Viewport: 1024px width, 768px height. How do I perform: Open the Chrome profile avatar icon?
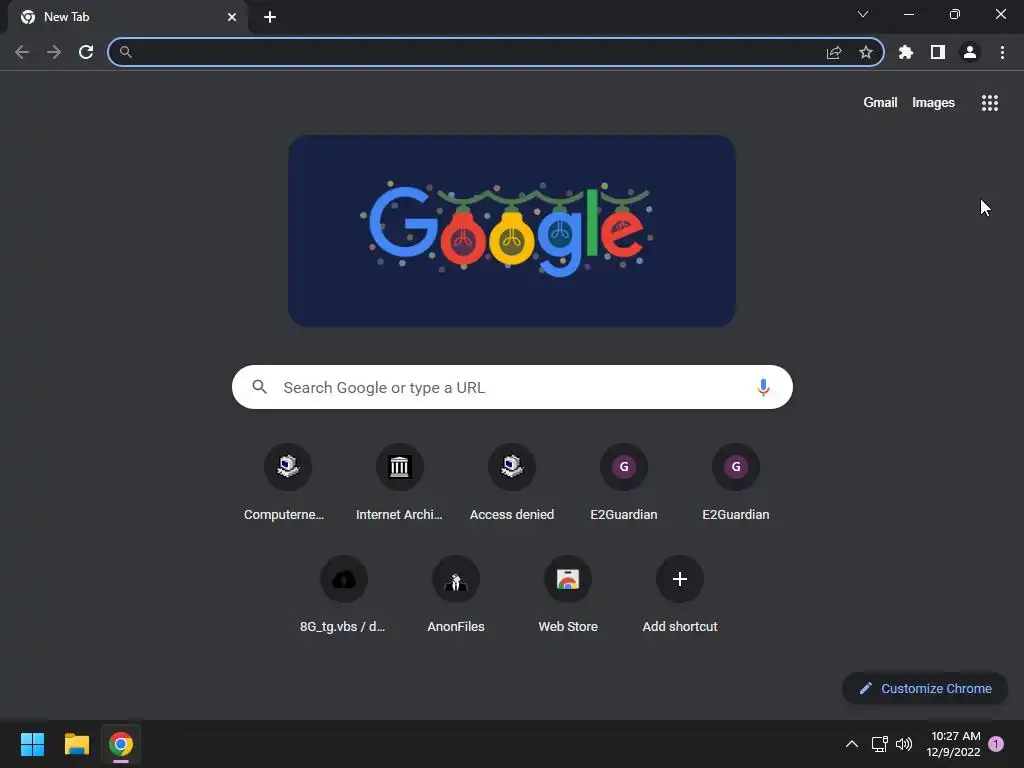[970, 52]
